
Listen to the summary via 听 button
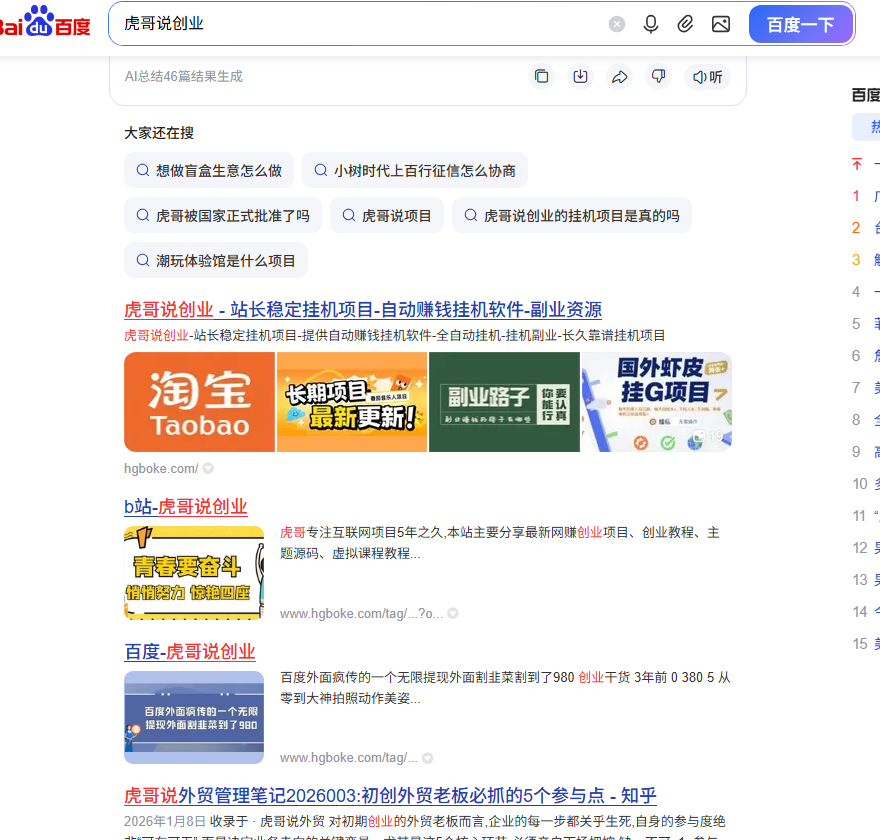[x=707, y=76]
